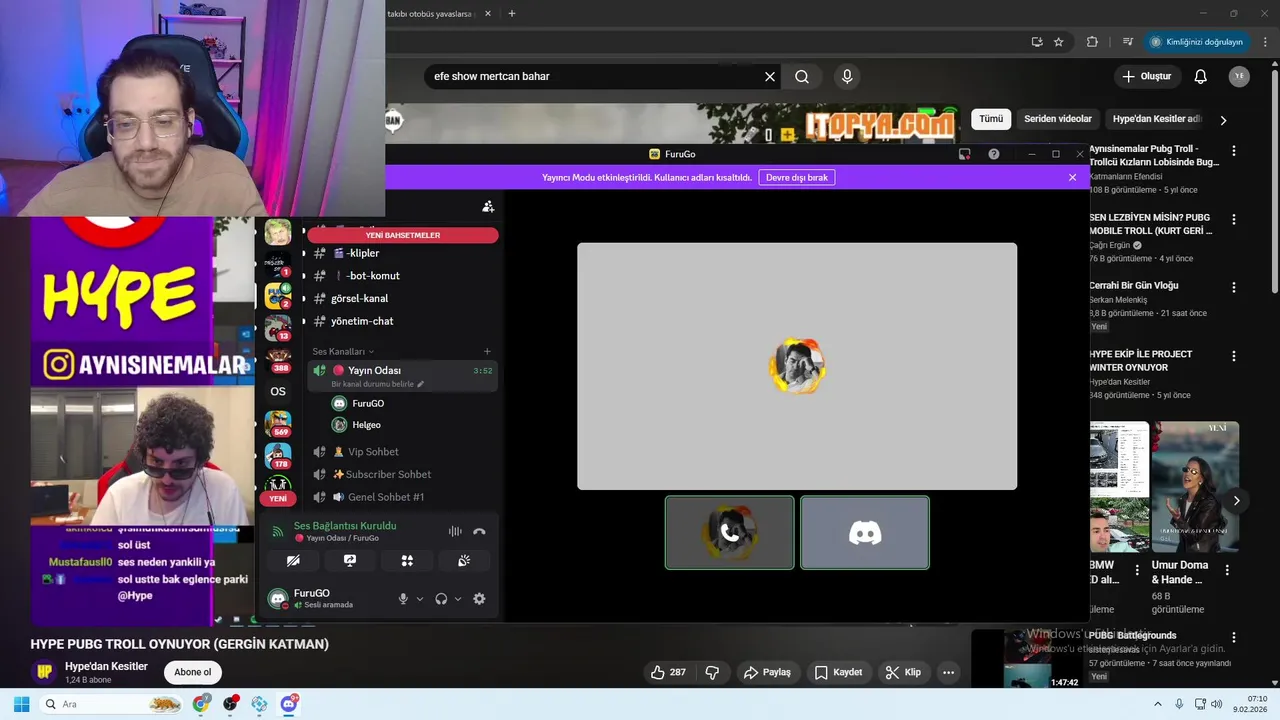Select the Discord logo participant tile
Image resolution: width=1280 pixels, height=720 pixels.
click(x=865, y=533)
